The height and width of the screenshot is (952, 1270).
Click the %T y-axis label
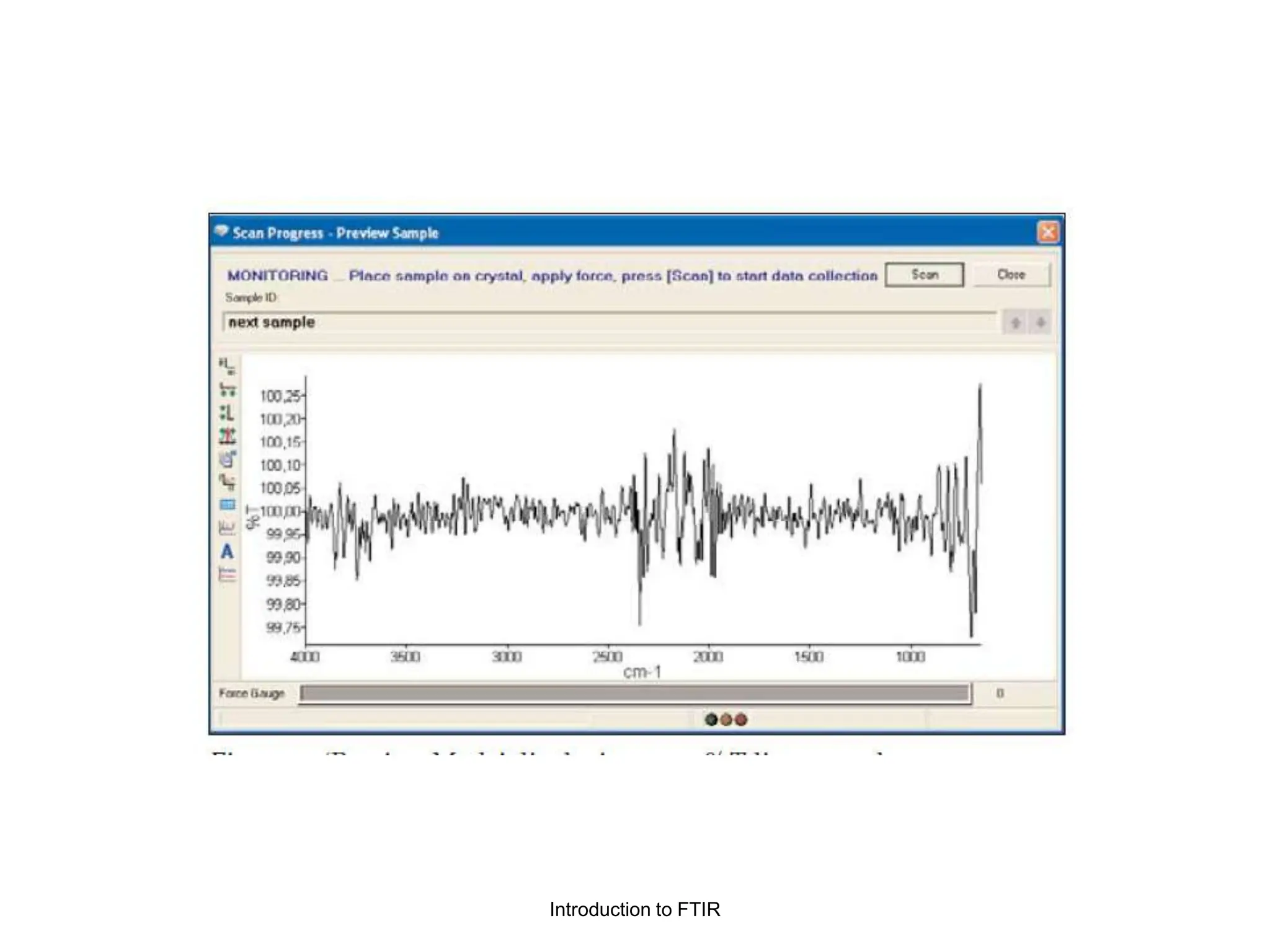click(x=253, y=517)
